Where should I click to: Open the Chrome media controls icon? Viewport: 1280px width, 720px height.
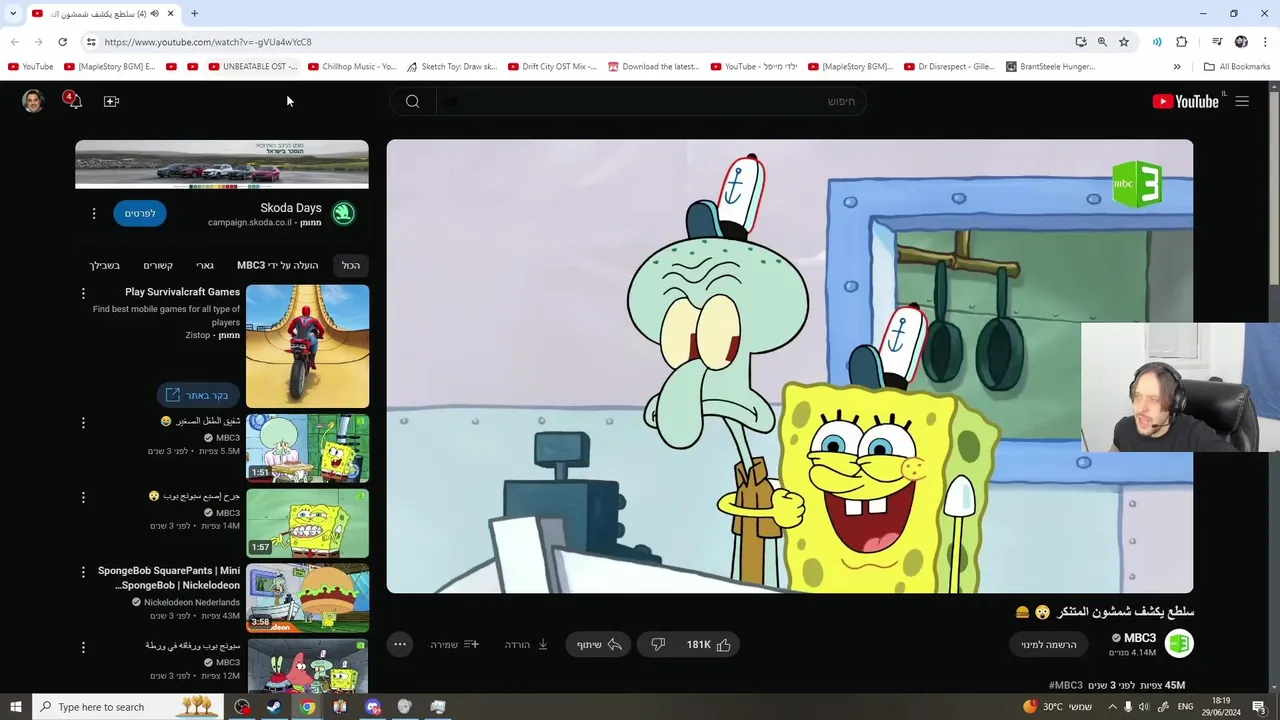(1217, 42)
